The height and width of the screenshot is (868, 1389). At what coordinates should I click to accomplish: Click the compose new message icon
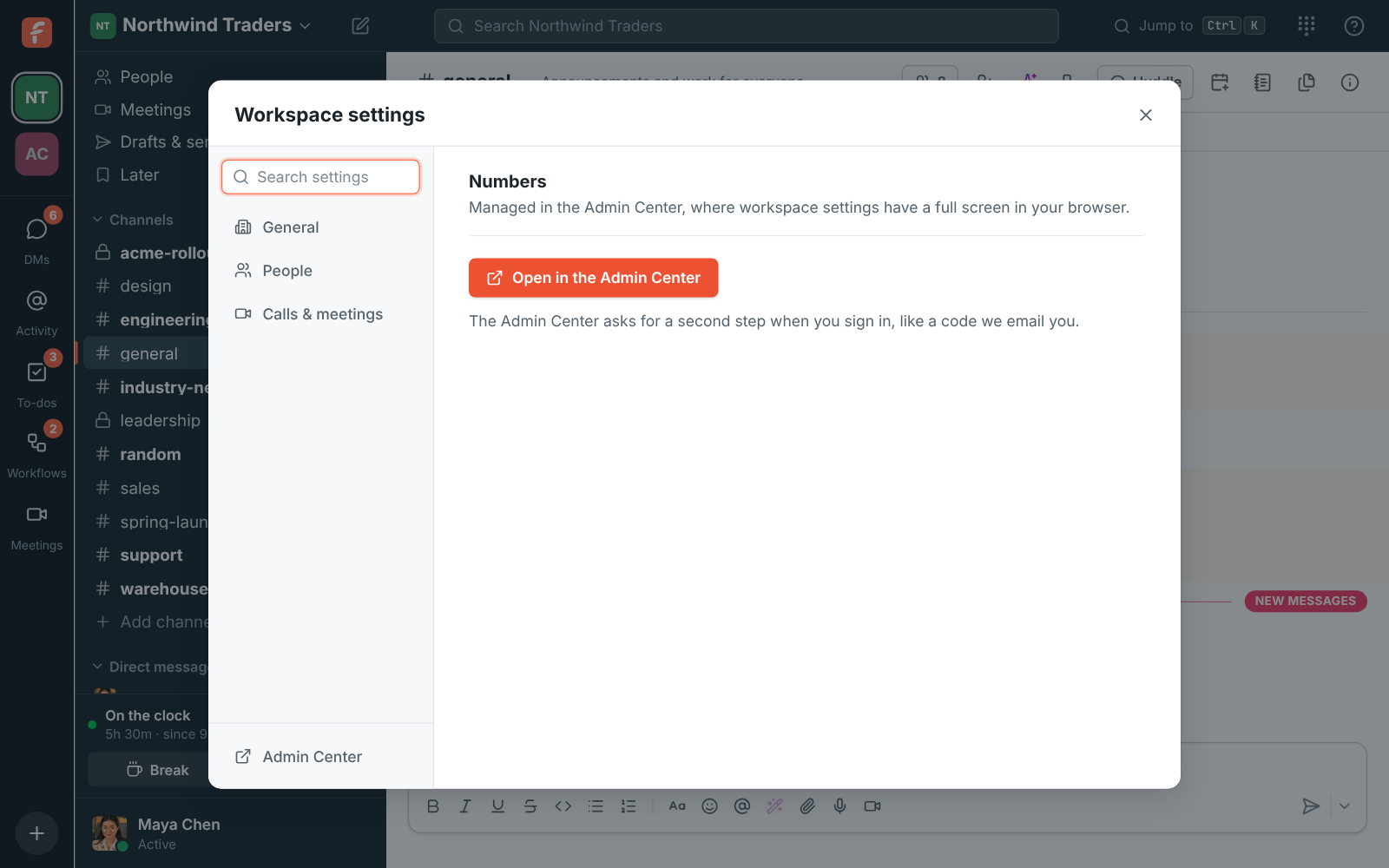(360, 26)
